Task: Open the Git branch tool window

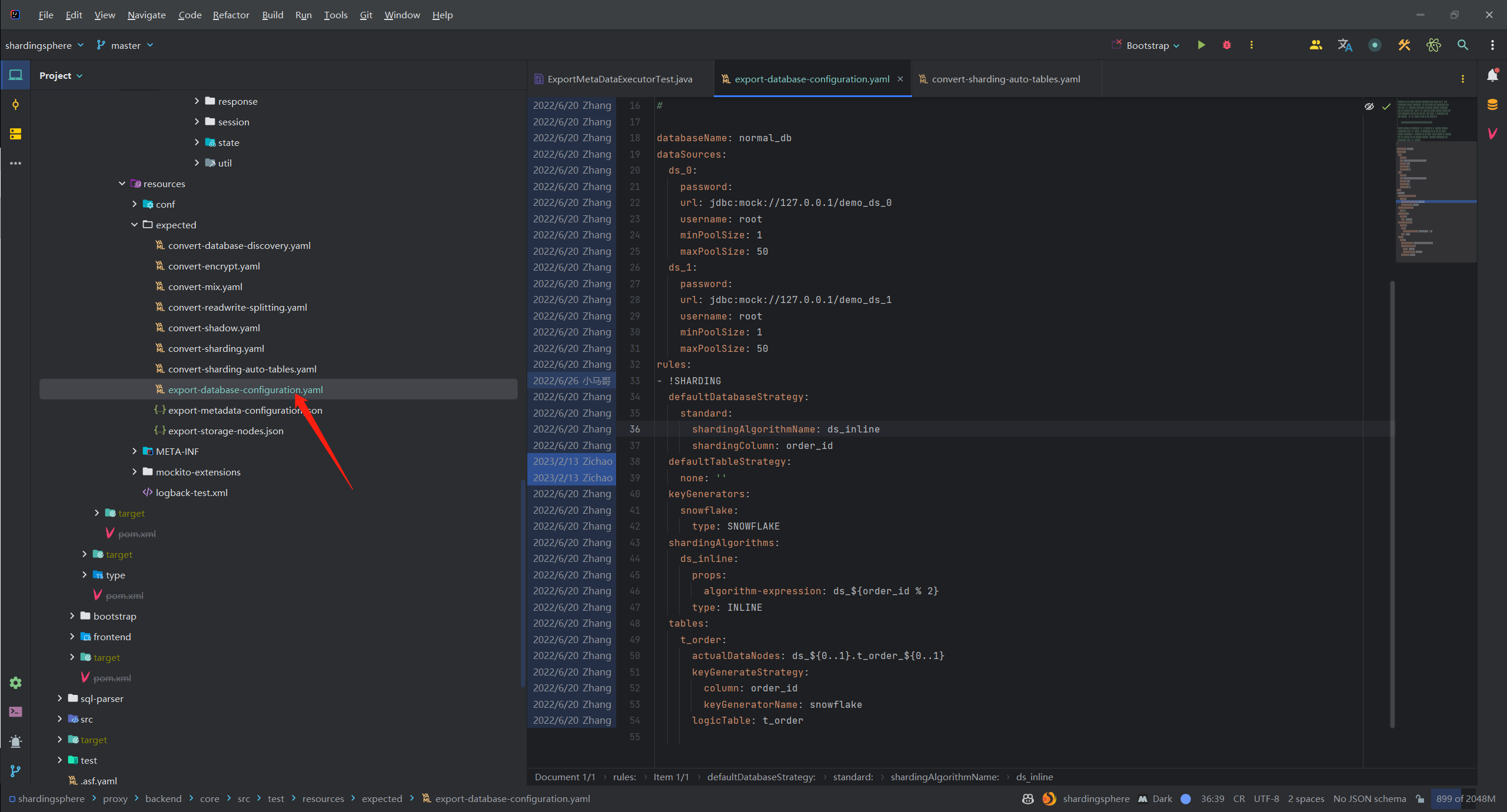Action: coord(15,771)
